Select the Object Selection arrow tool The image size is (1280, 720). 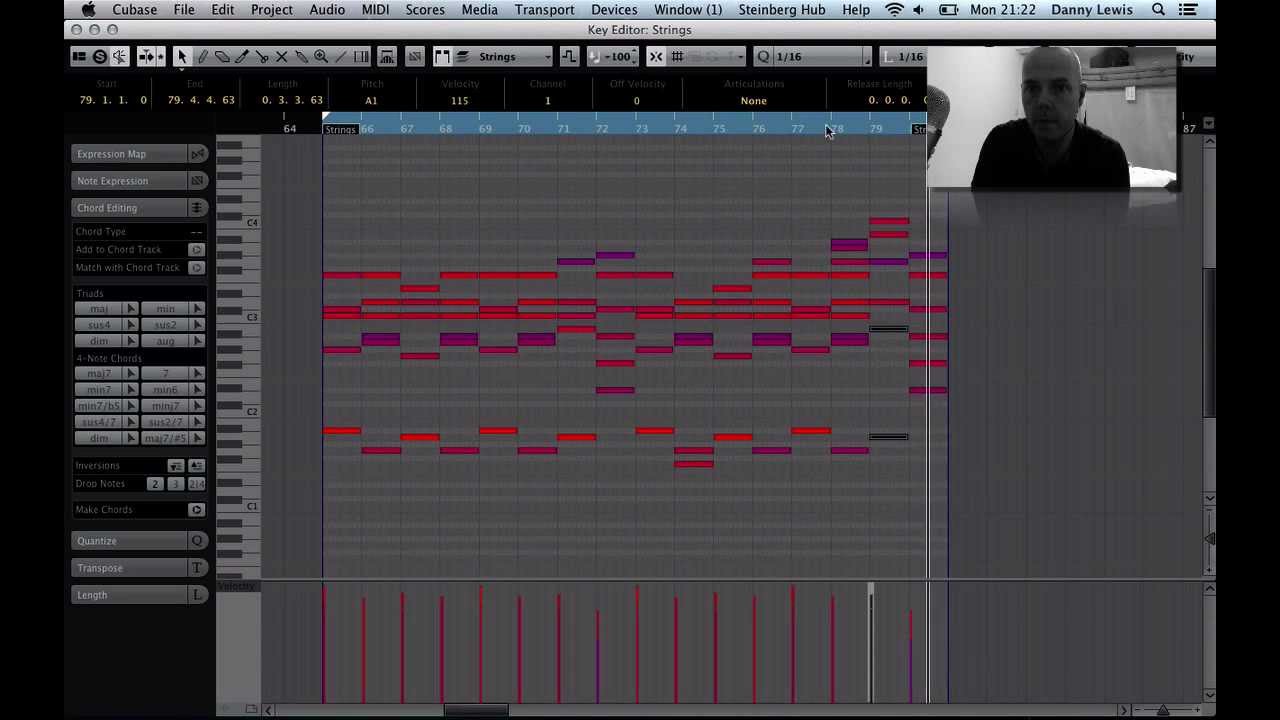pos(182,57)
